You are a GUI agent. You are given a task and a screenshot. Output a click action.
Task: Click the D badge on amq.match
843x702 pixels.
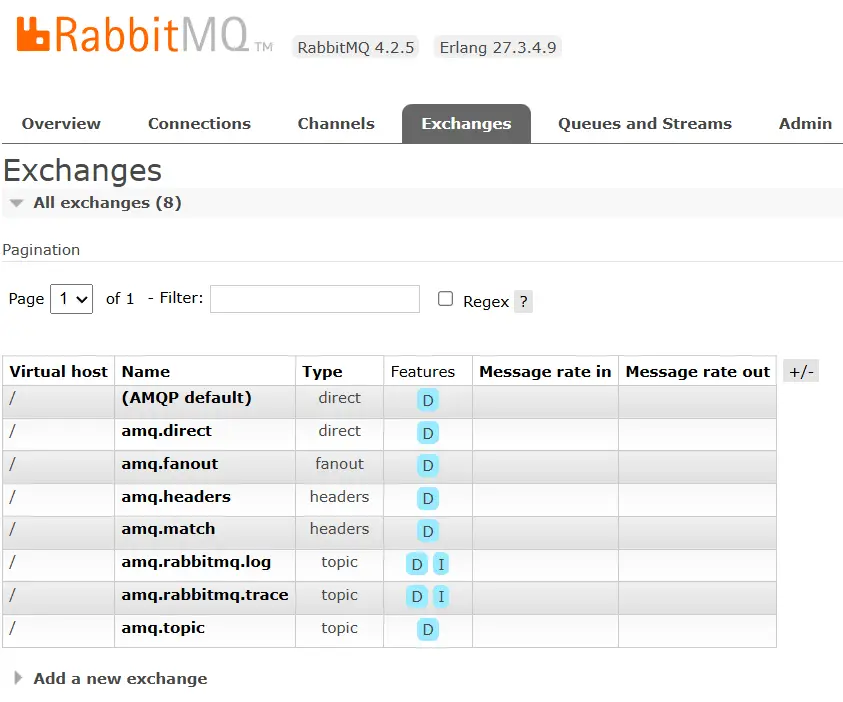[427, 530]
